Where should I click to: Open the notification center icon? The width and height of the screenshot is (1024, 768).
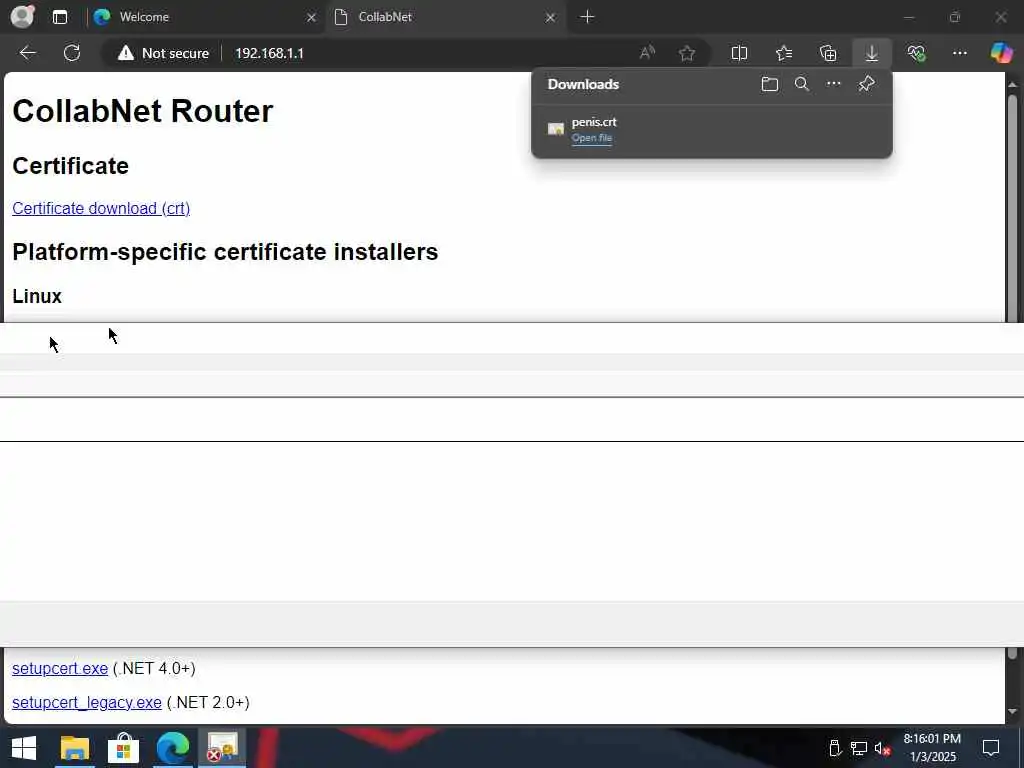(991, 748)
